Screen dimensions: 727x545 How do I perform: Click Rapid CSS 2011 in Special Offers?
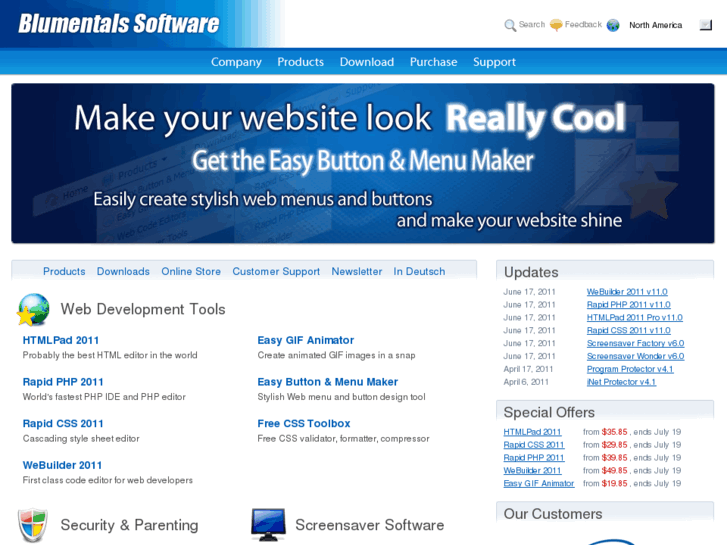[x=534, y=445]
